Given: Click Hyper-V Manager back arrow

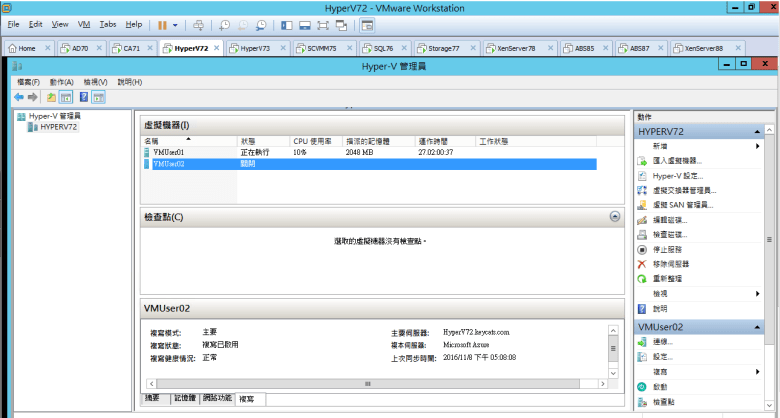Looking at the screenshot, I should (18, 97).
